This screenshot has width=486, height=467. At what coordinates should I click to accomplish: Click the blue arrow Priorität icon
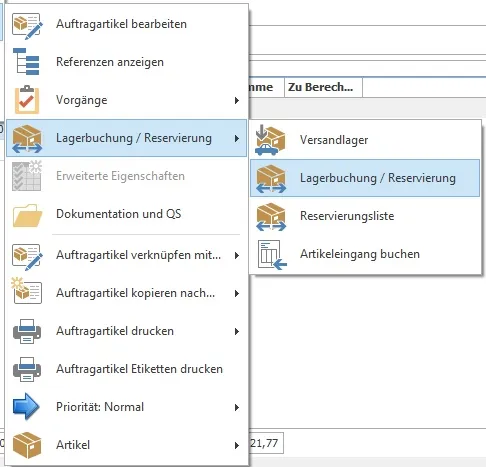pos(26,407)
